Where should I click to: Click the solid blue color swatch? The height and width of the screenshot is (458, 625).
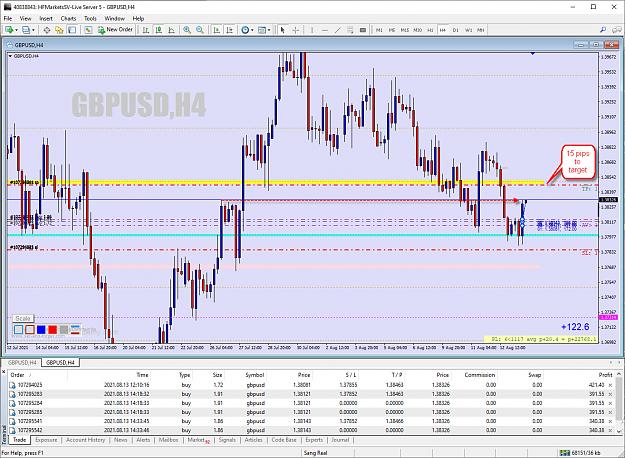(x=41, y=330)
